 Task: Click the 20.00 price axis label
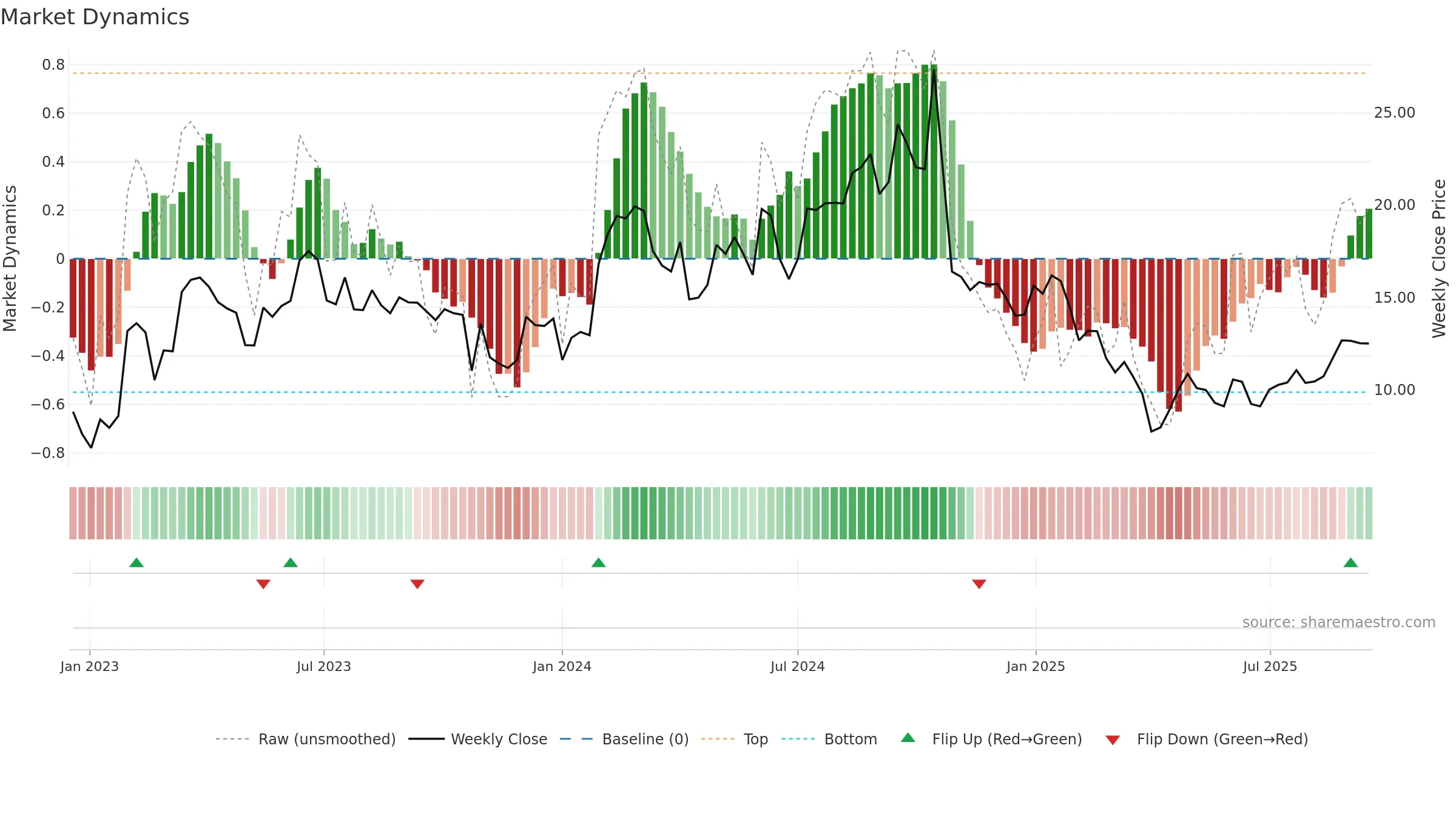(1395, 205)
